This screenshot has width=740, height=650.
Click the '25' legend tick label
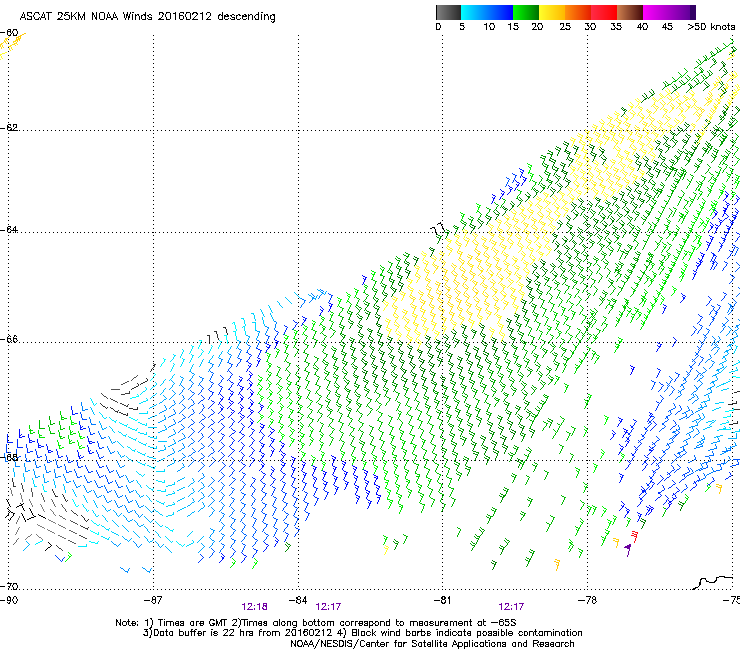[565, 27]
